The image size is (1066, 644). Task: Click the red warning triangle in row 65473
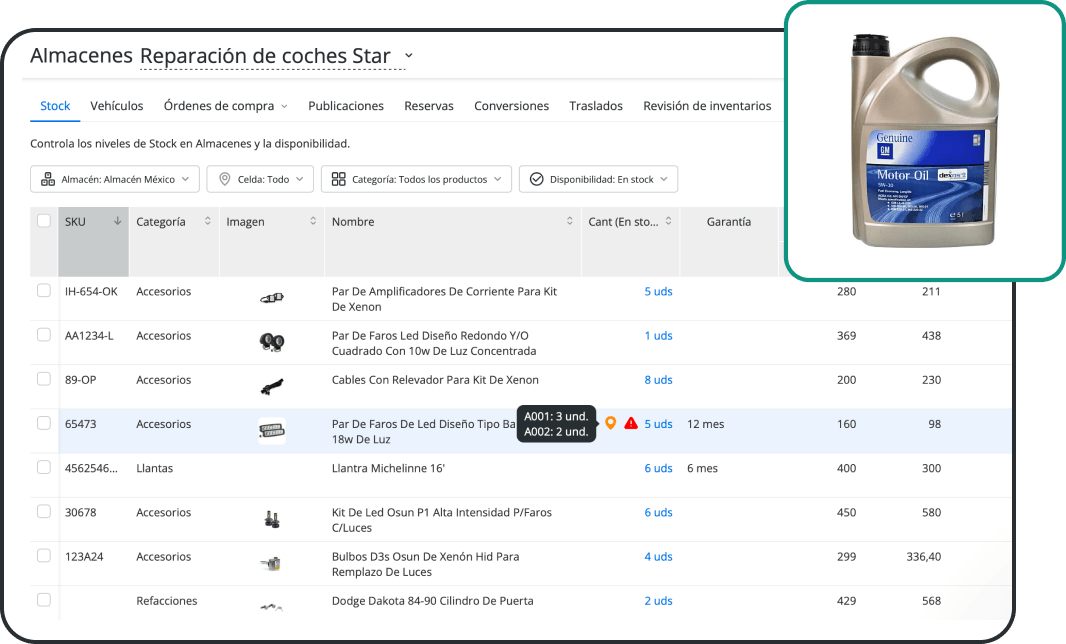click(631, 423)
